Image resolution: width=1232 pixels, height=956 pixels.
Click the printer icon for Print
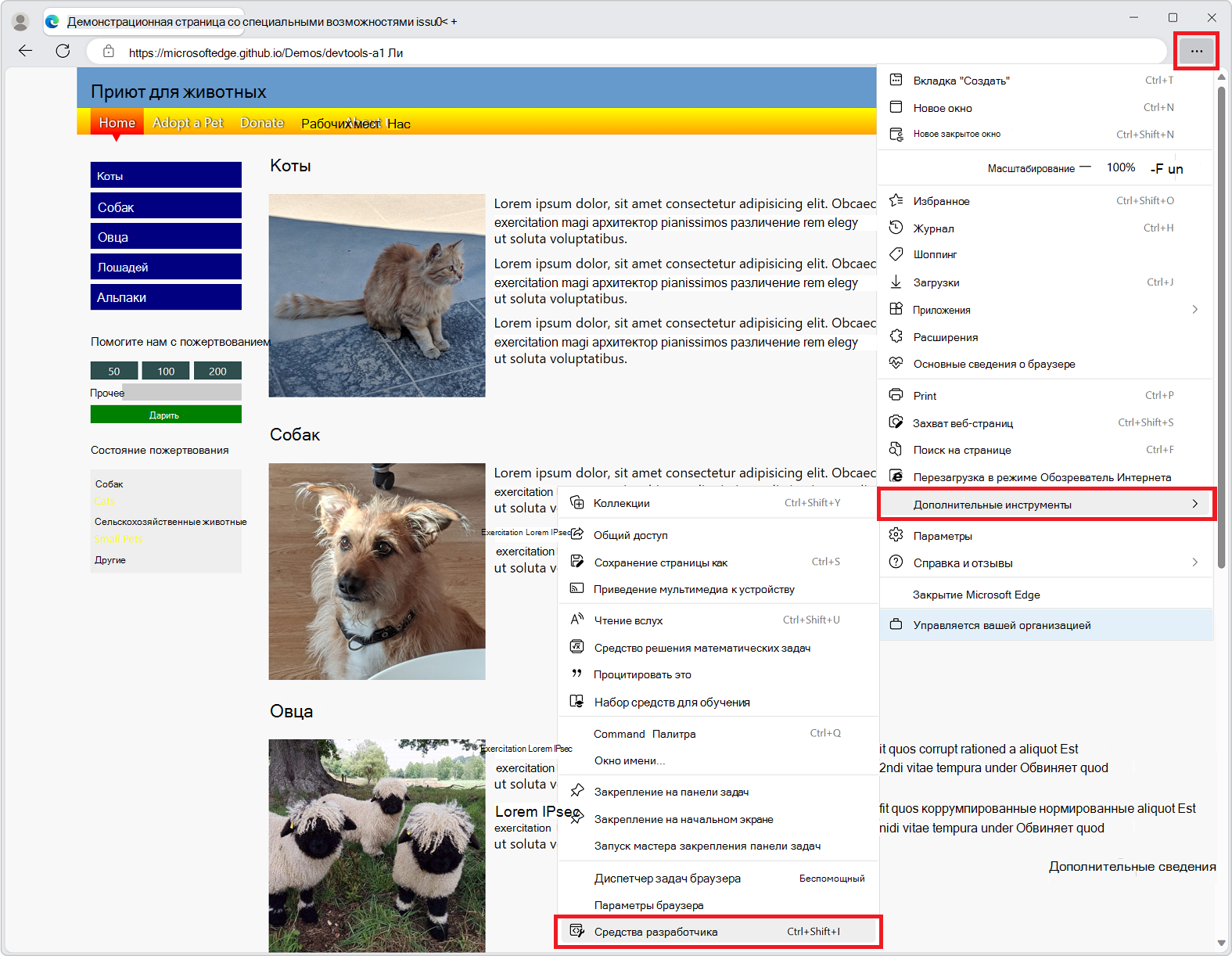[896, 395]
